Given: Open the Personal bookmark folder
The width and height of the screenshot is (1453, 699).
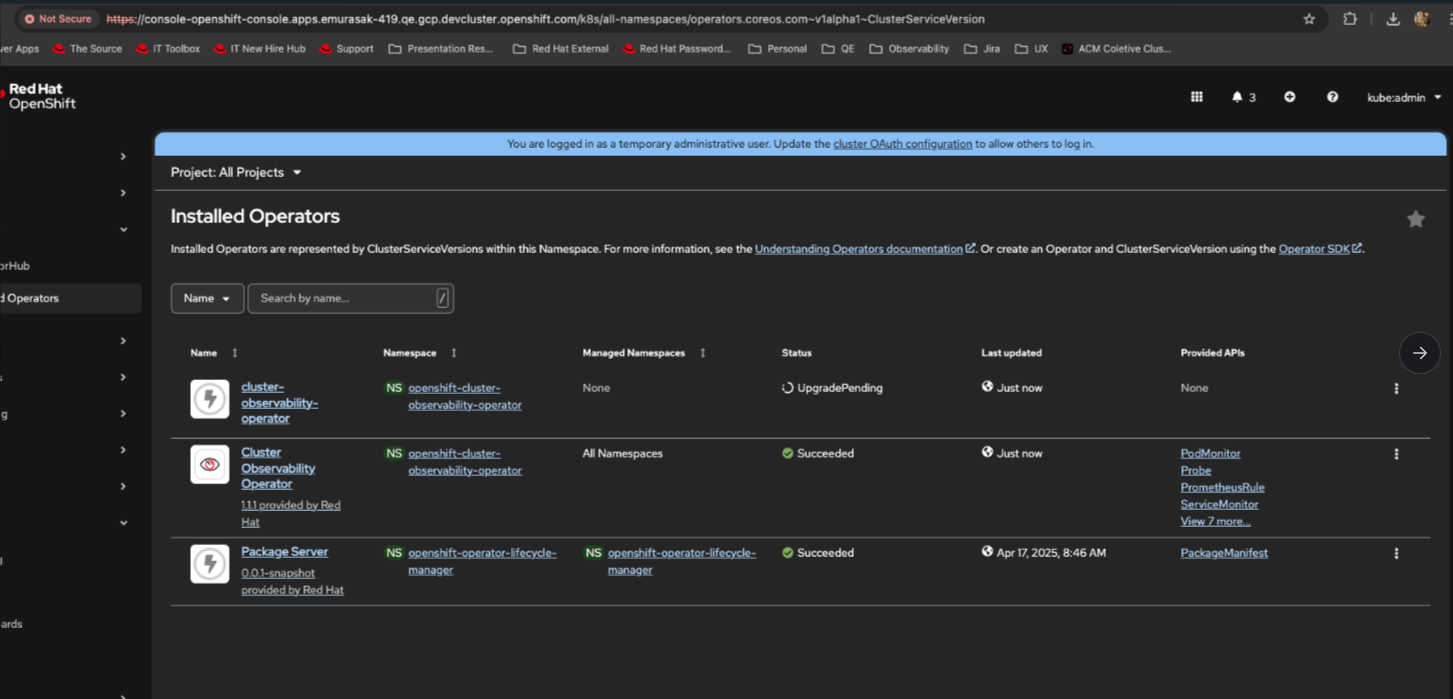Looking at the screenshot, I should tap(777, 48).
